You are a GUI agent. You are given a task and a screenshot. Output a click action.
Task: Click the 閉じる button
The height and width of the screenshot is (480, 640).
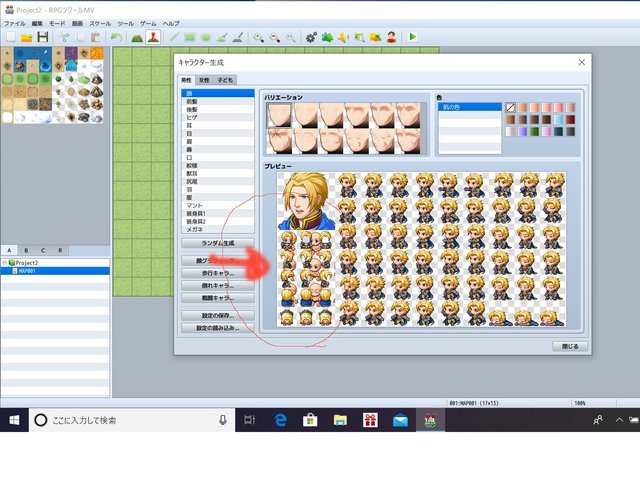click(570, 346)
